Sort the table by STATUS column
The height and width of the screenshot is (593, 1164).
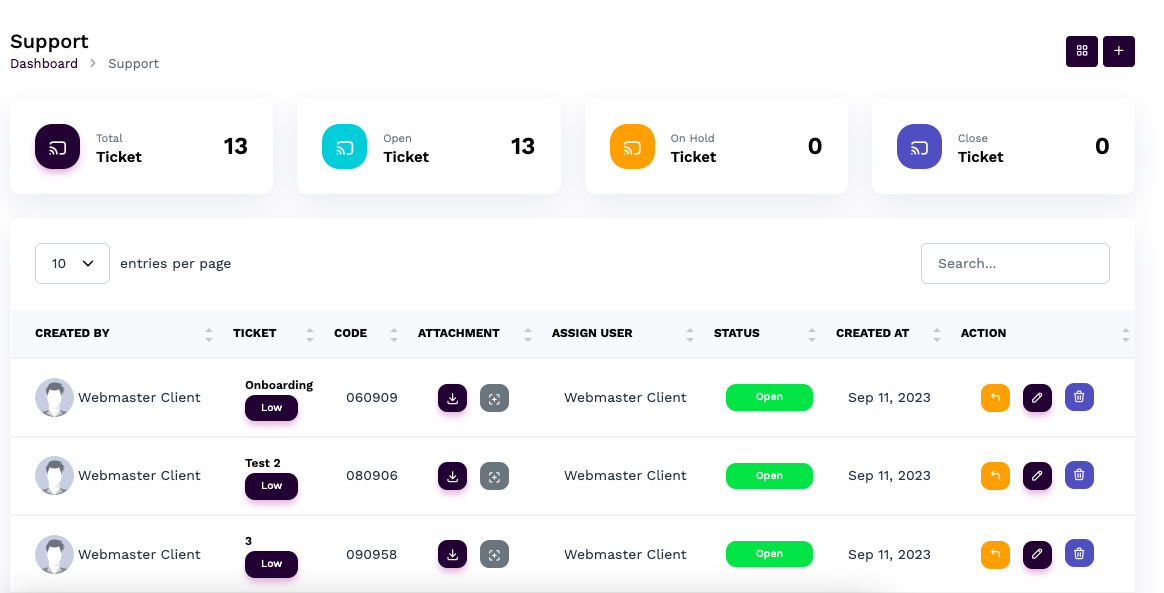point(735,333)
